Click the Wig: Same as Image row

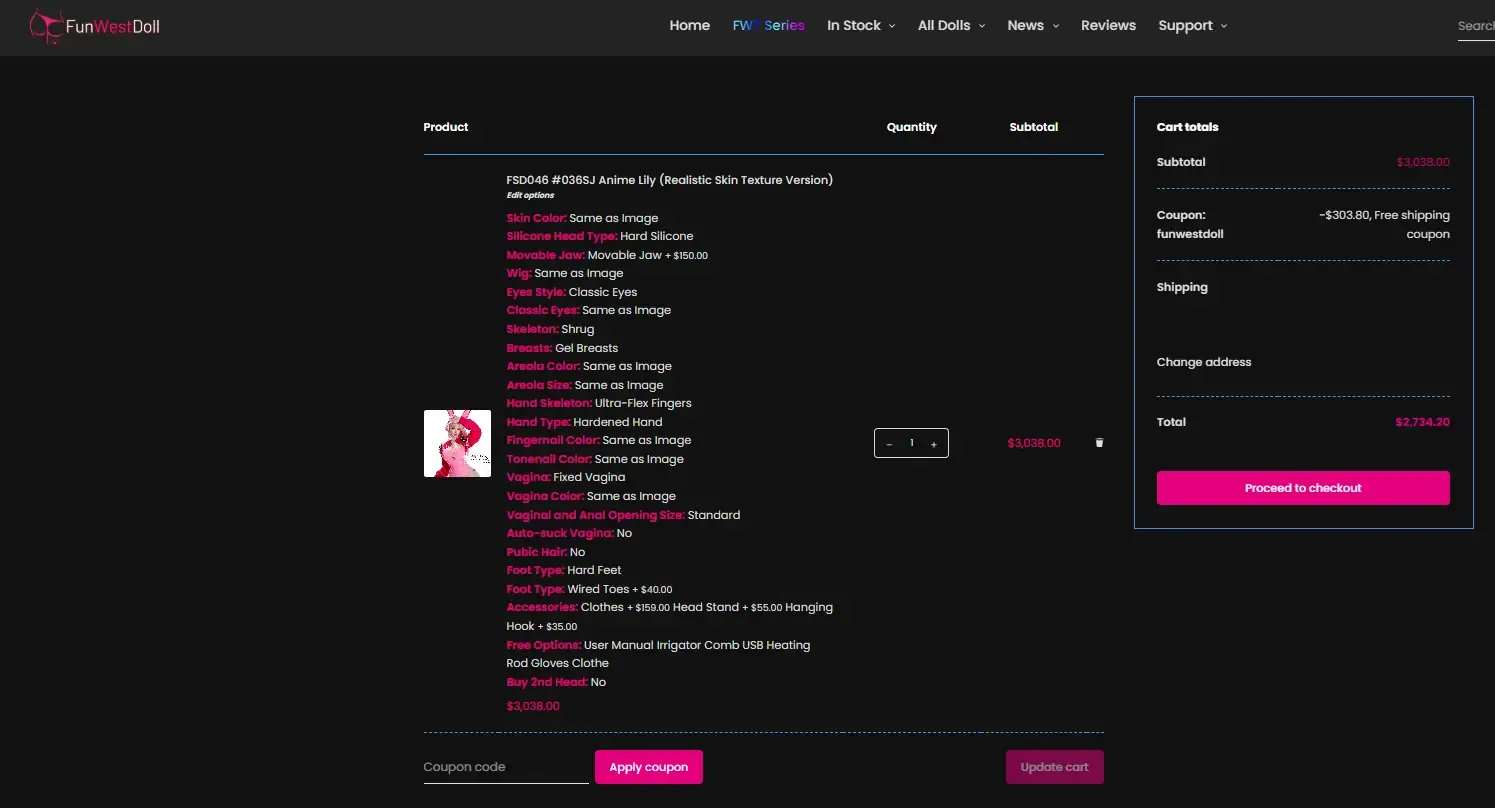[565, 273]
